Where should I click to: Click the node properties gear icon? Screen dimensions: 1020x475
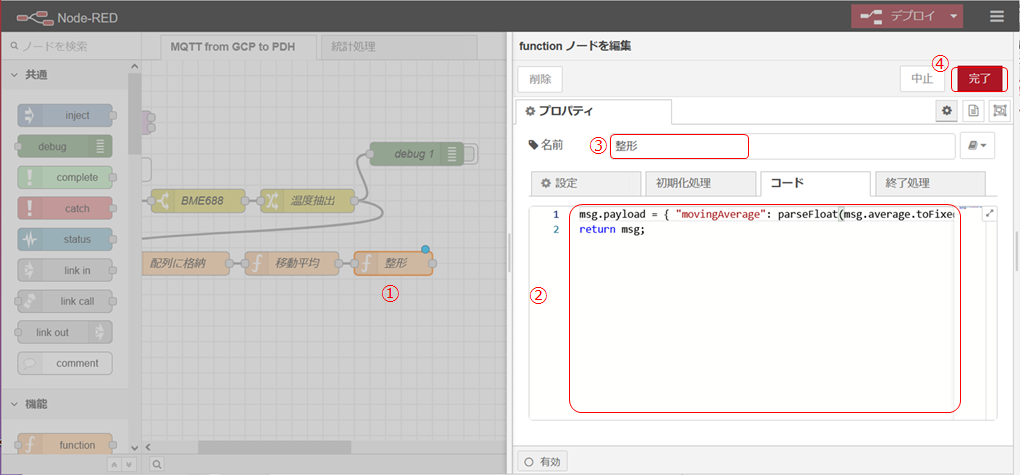pyautogui.click(x=946, y=111)
